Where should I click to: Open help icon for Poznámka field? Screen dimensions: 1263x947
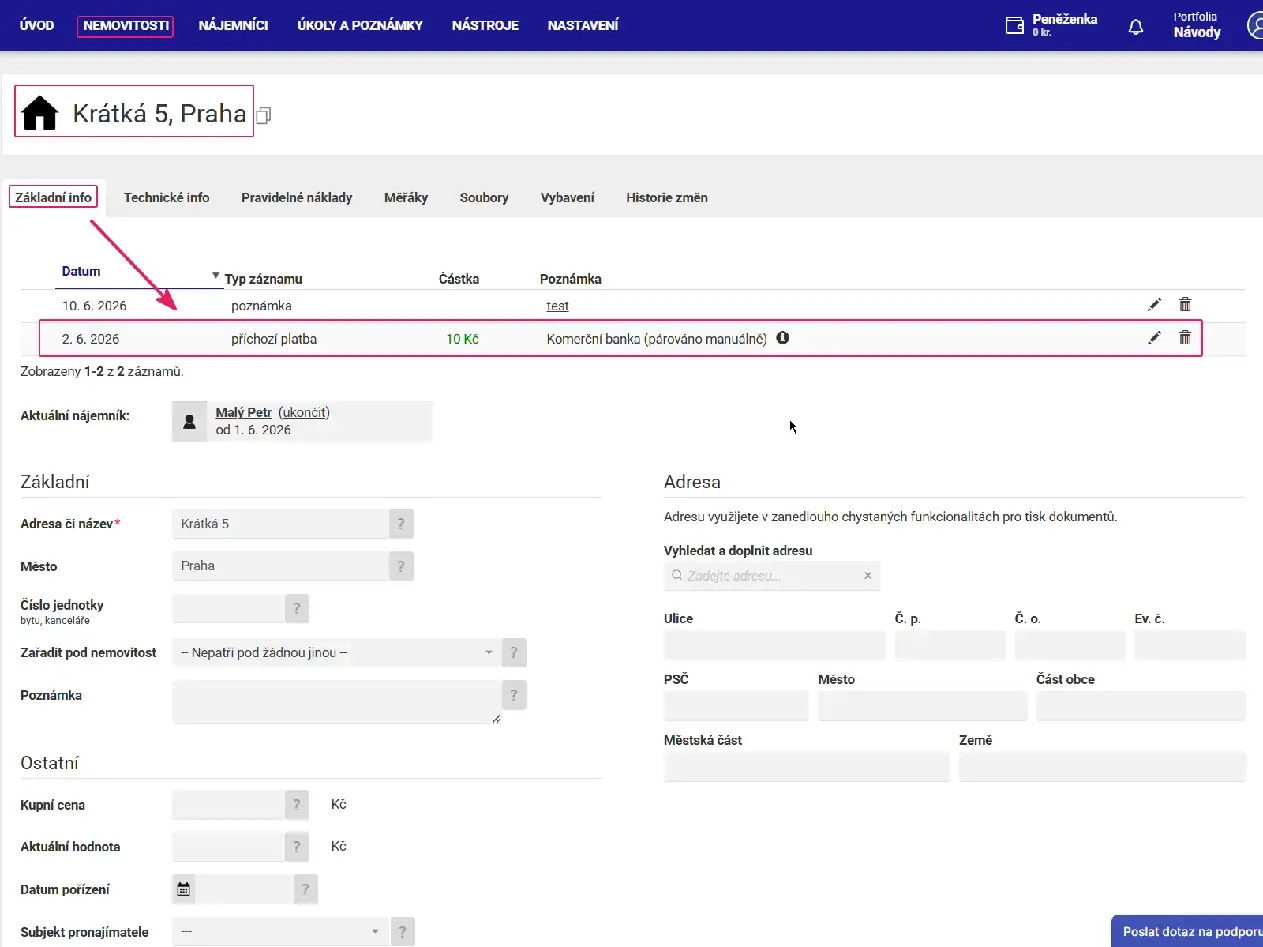click(514, 695)
